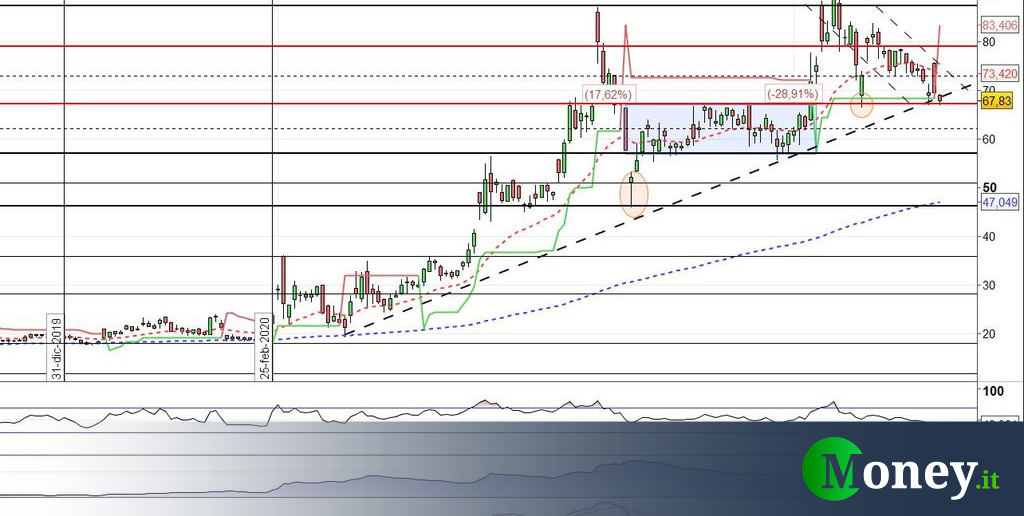Click the small orange ellipse near 67
This screenshot has height=516, width=1024.
(x=863, y=106)
